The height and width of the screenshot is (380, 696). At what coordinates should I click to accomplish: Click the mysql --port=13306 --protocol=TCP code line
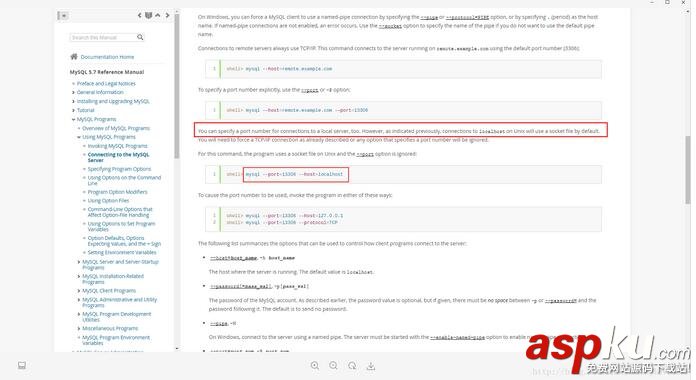click(x=291, y=222)
